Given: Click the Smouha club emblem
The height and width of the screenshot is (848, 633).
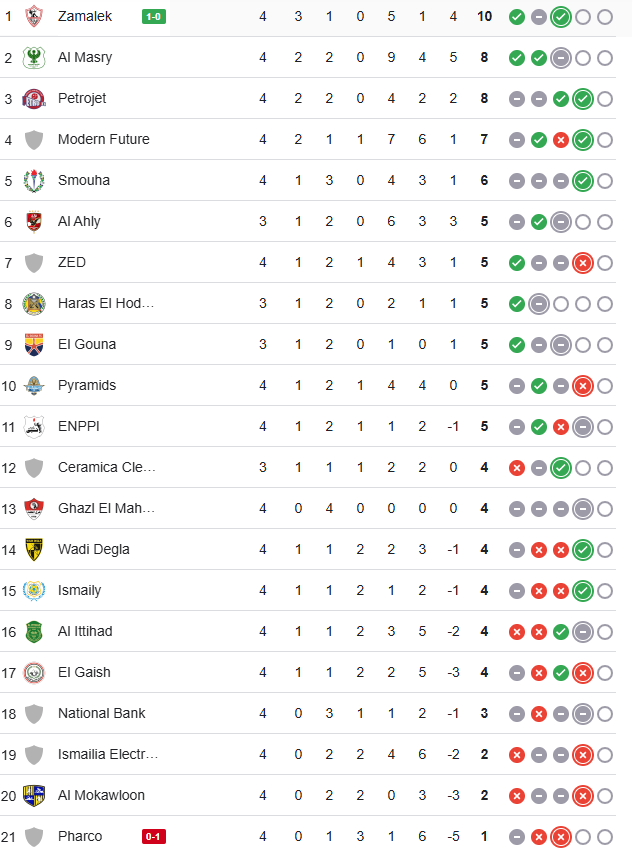Looking at the screenshot, I should 34,181.
